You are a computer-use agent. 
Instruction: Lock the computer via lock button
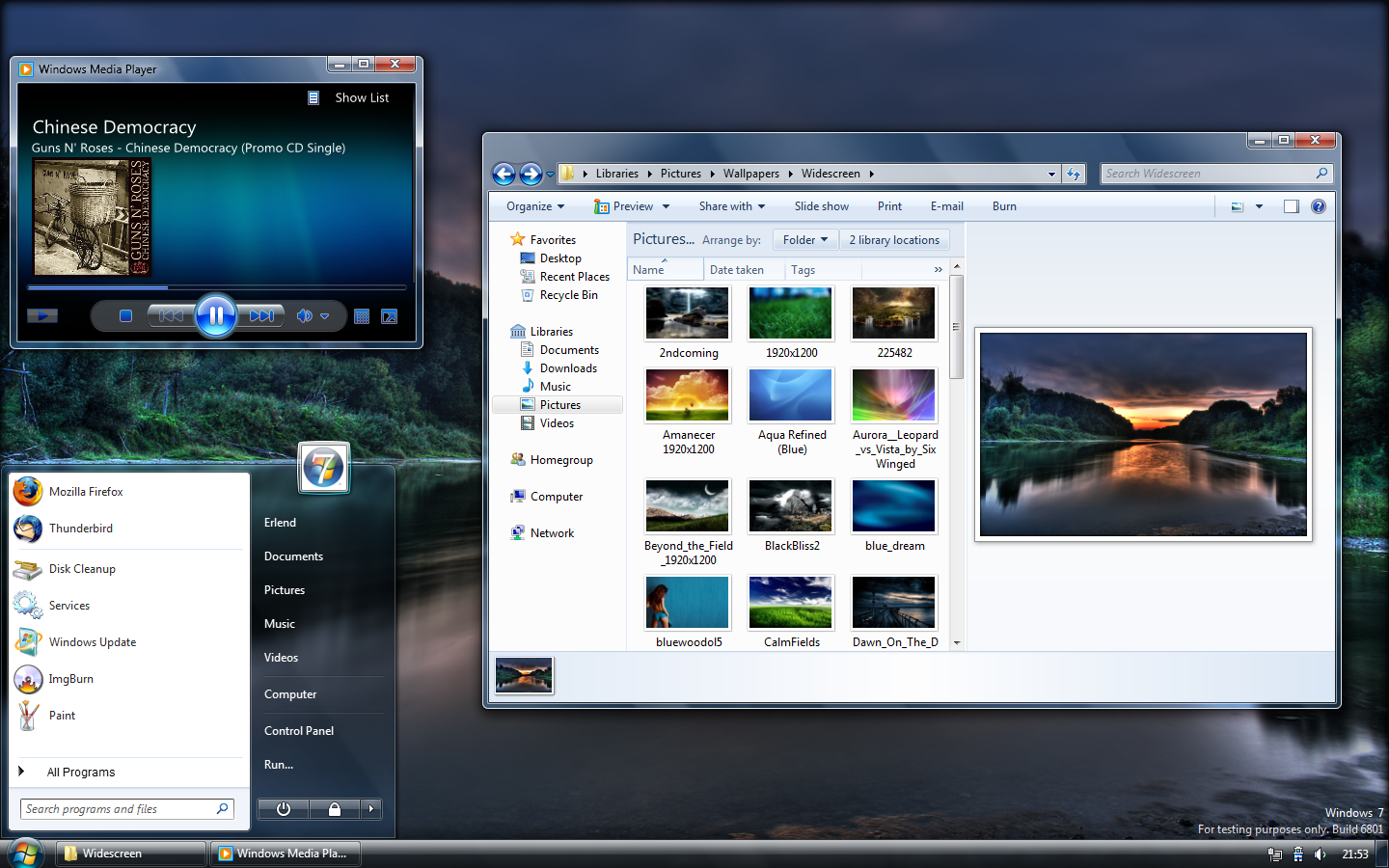(x=335, y=809)
